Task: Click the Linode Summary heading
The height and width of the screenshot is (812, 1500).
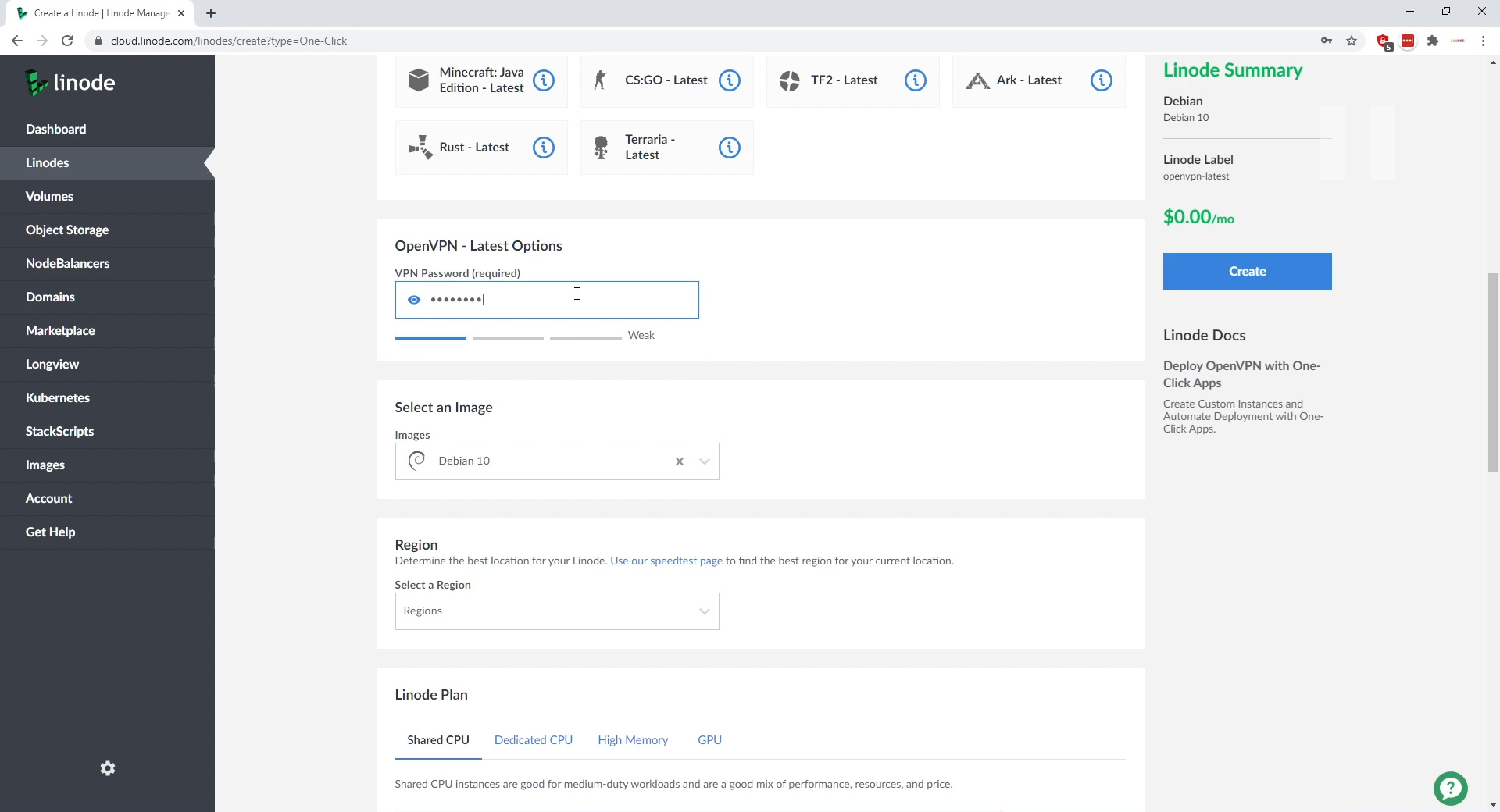Action: pos(1233,70)
